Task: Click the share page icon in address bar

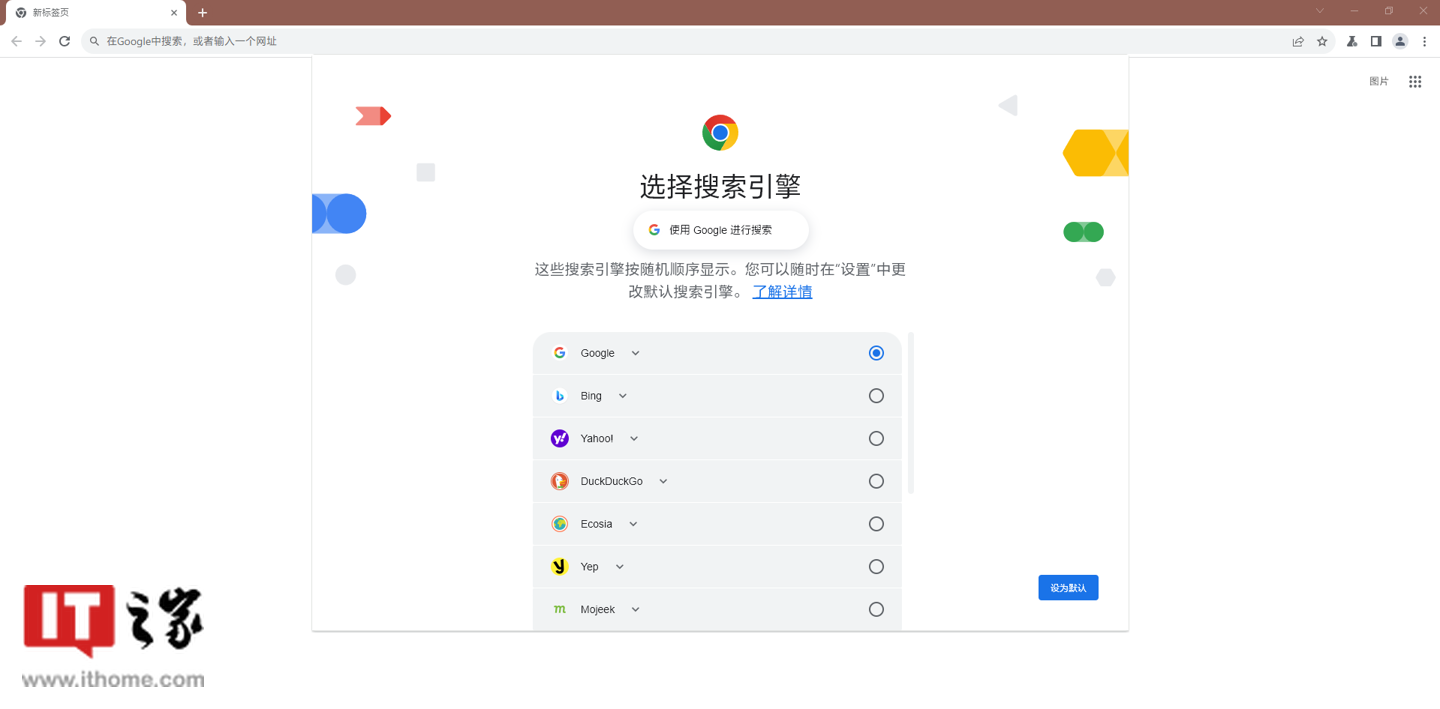Action: tap(1298, 41)
